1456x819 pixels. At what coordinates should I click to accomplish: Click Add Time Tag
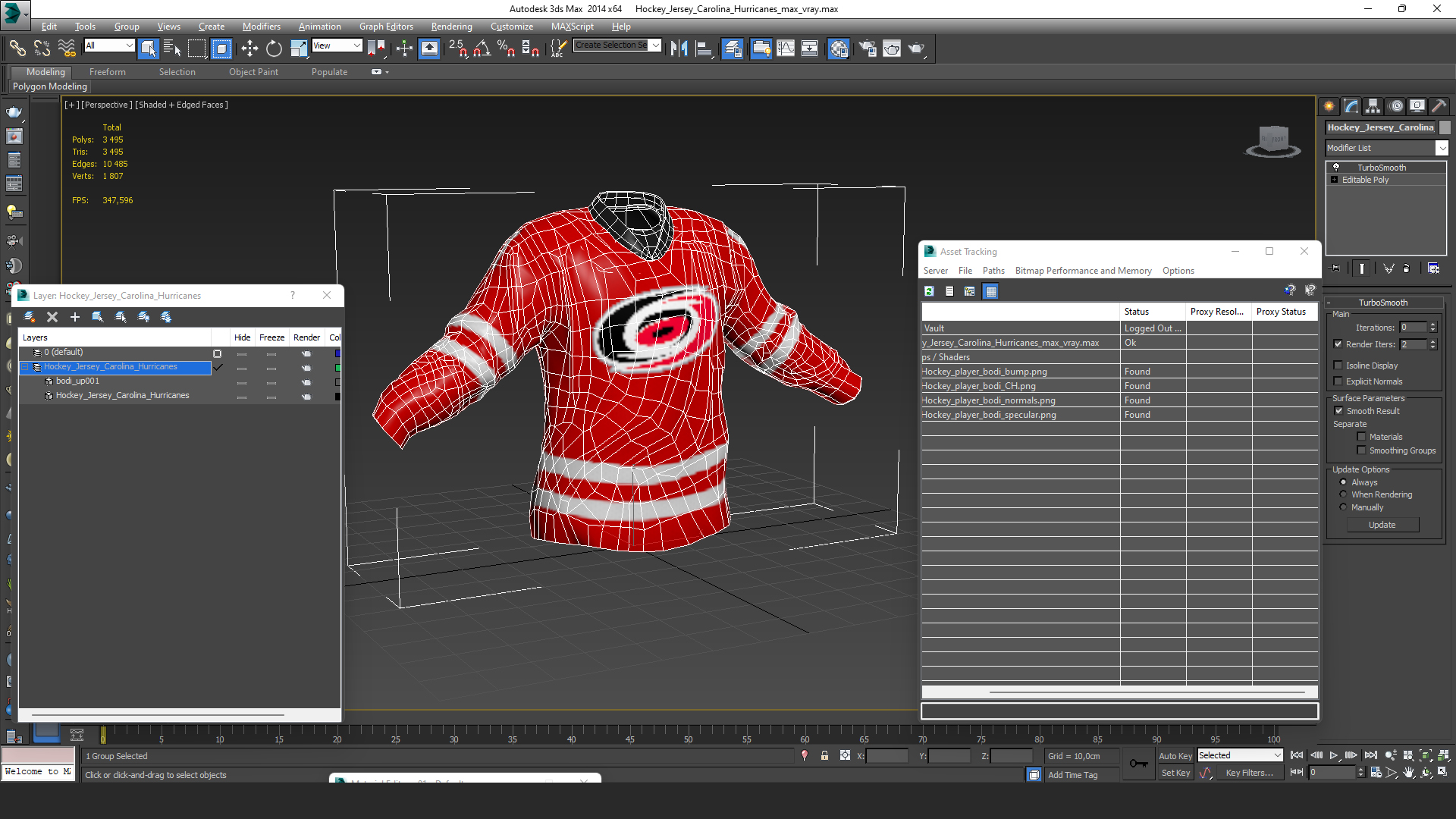[1072, 775]
